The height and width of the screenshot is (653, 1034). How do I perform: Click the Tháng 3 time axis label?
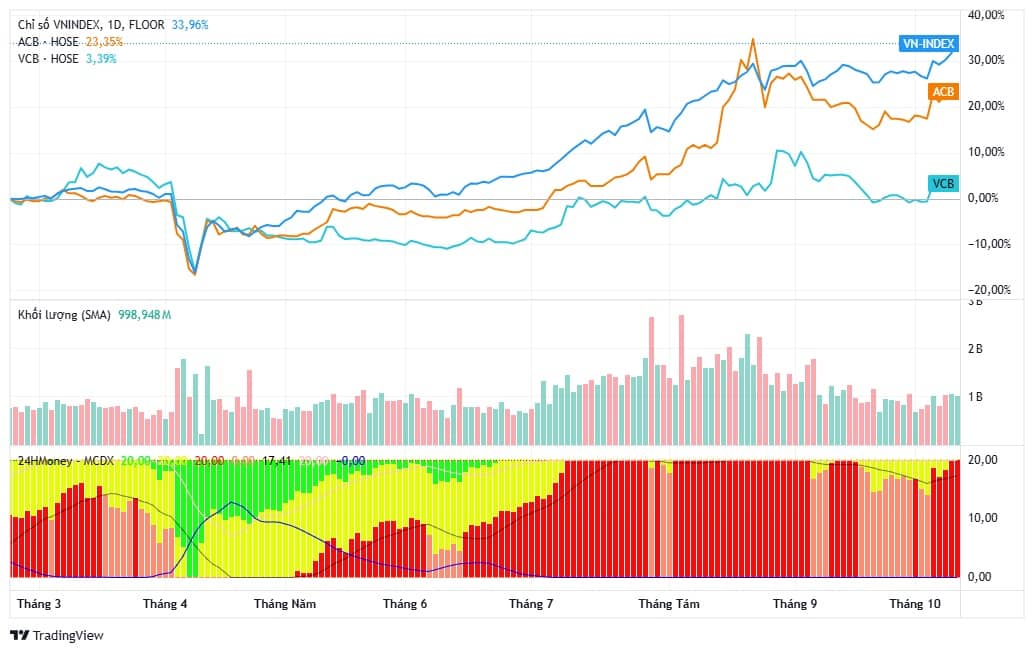39,604
